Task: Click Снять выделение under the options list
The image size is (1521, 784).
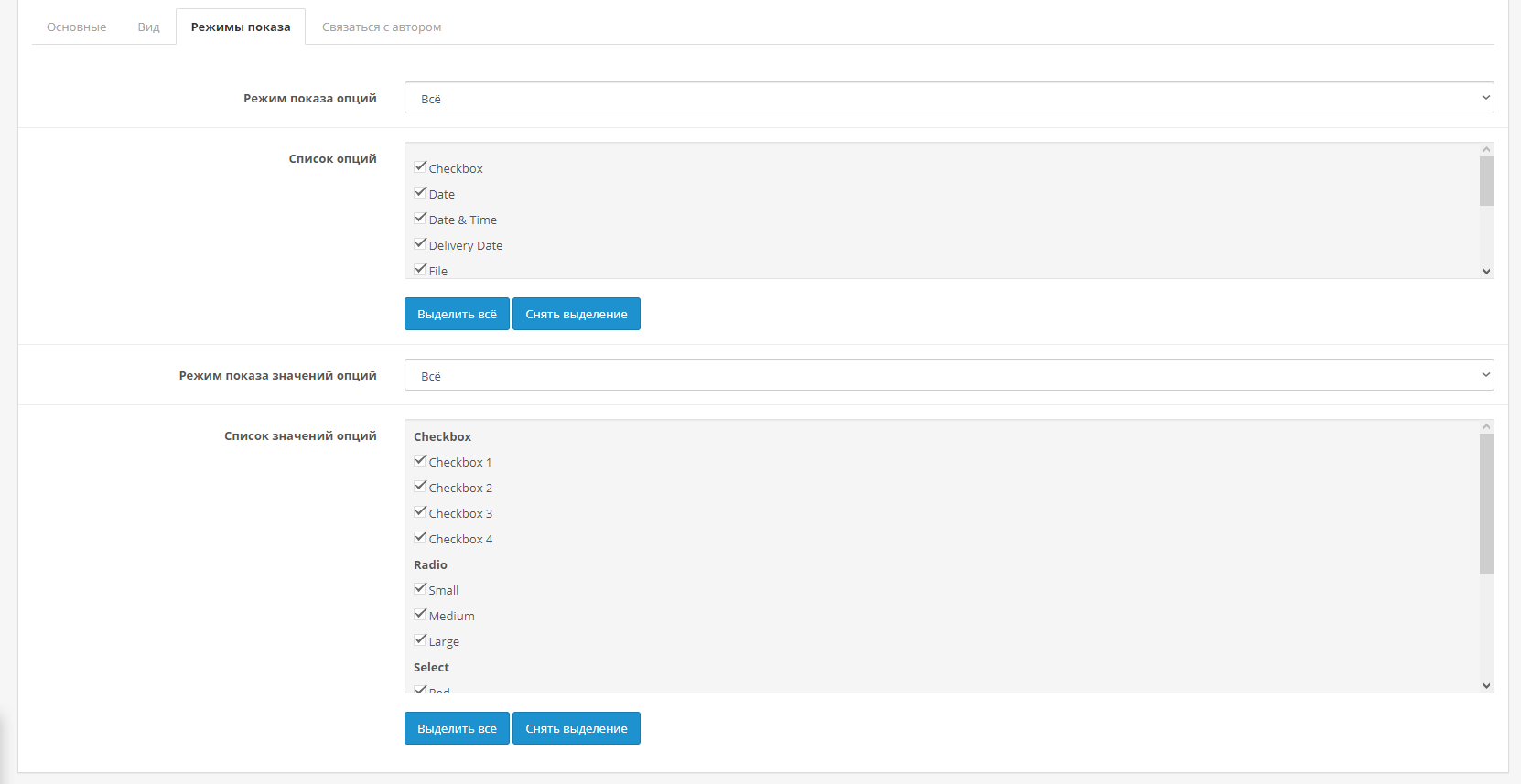Action: (576, 314)
